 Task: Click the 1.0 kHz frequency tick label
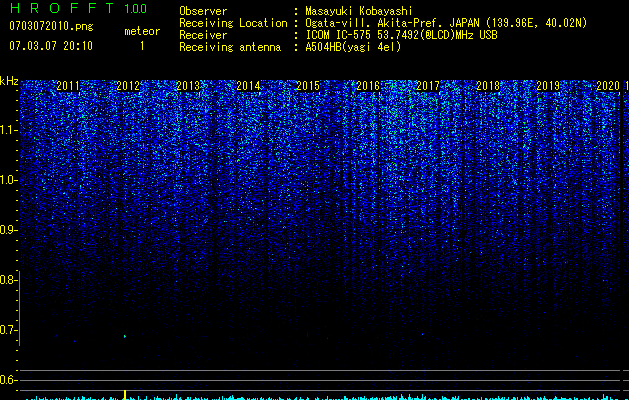click(8, 180)
